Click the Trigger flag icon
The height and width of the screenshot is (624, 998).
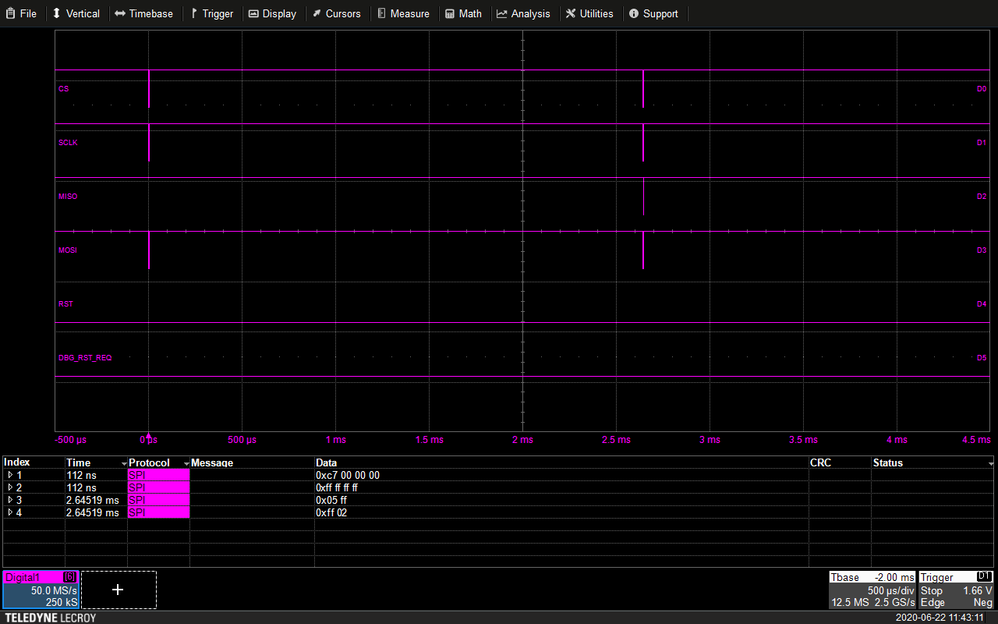tap(194, 14)
